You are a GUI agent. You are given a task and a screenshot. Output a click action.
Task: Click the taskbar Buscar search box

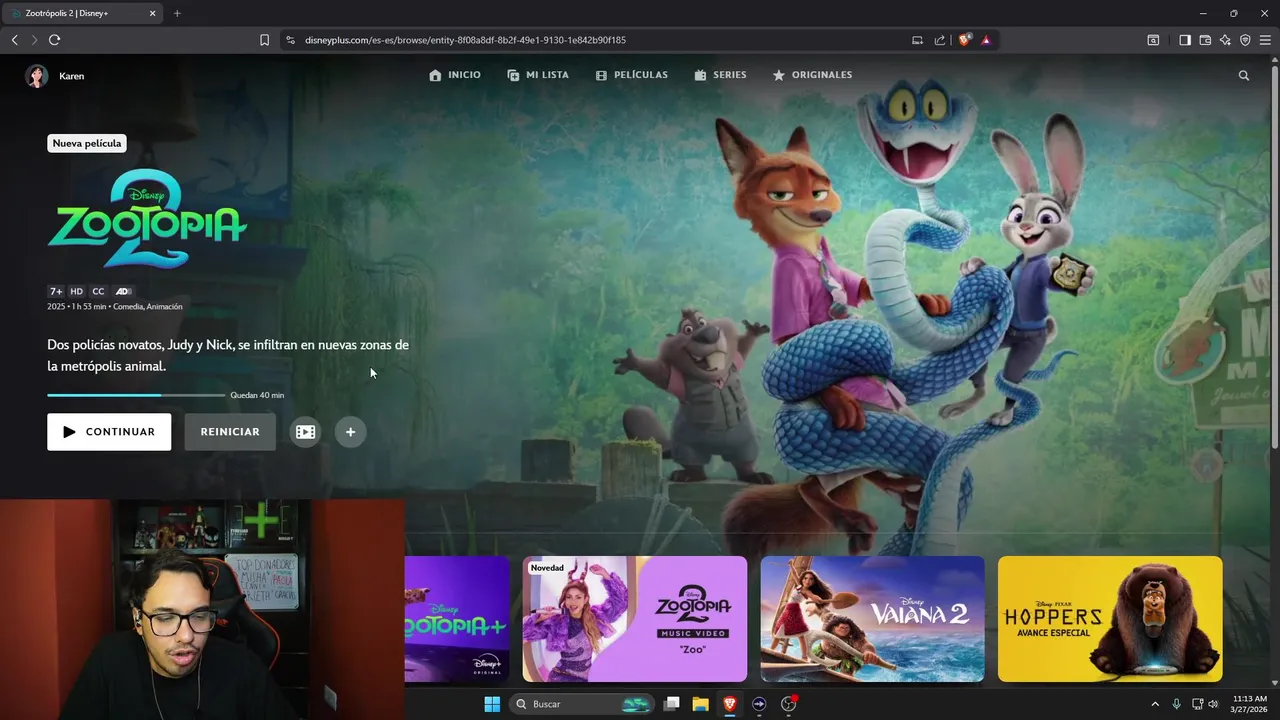click(583, 704)
